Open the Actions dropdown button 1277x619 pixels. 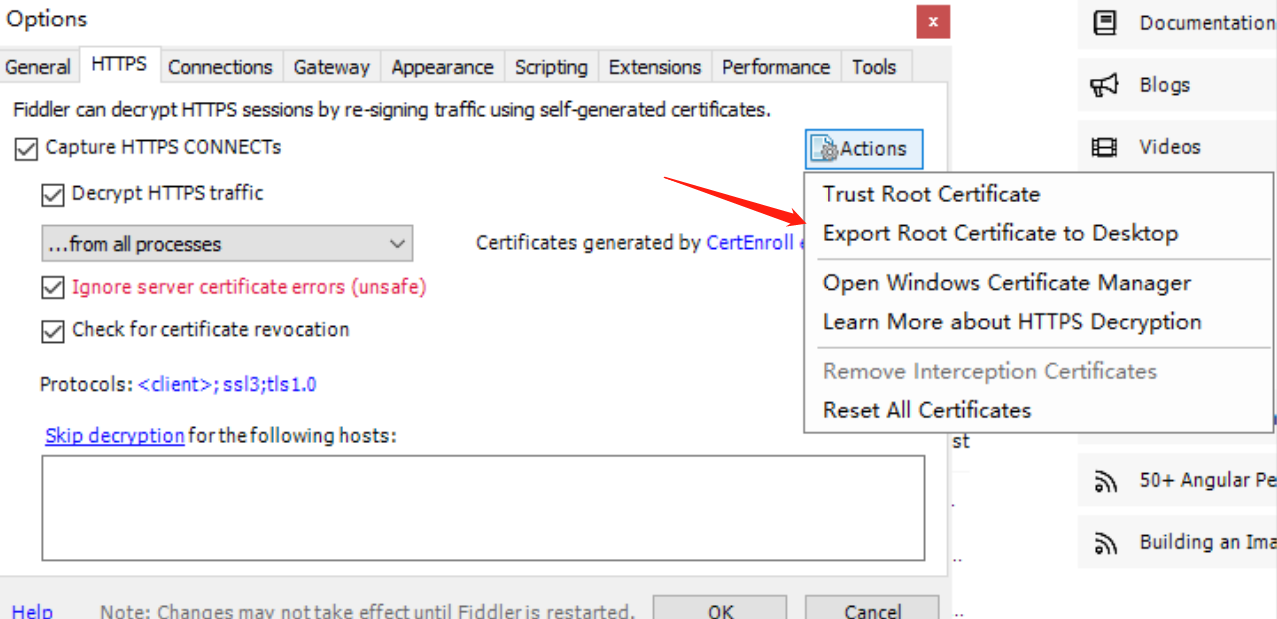click(x=864, y=149)
